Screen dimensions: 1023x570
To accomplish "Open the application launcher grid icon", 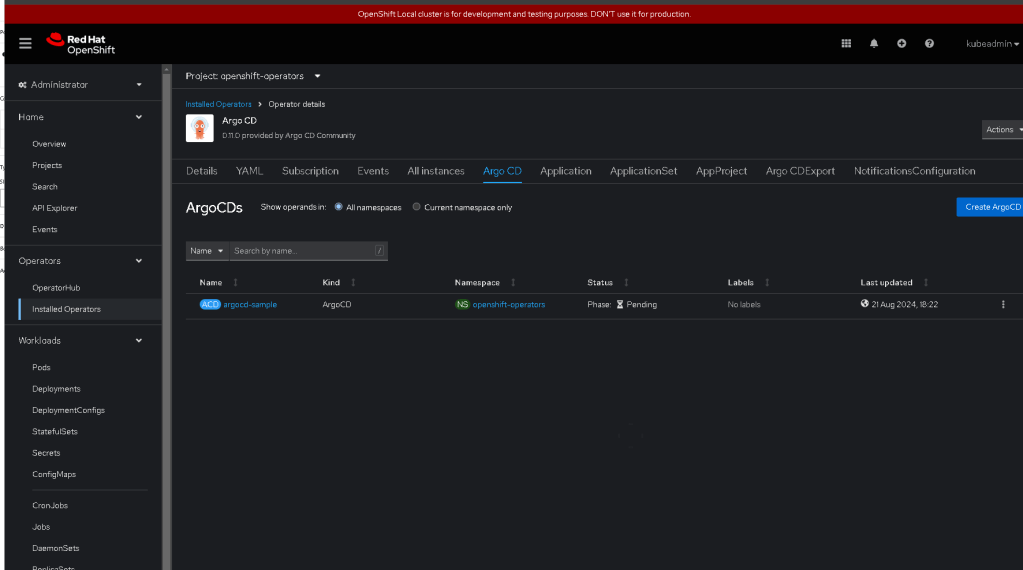I will 846,44.
